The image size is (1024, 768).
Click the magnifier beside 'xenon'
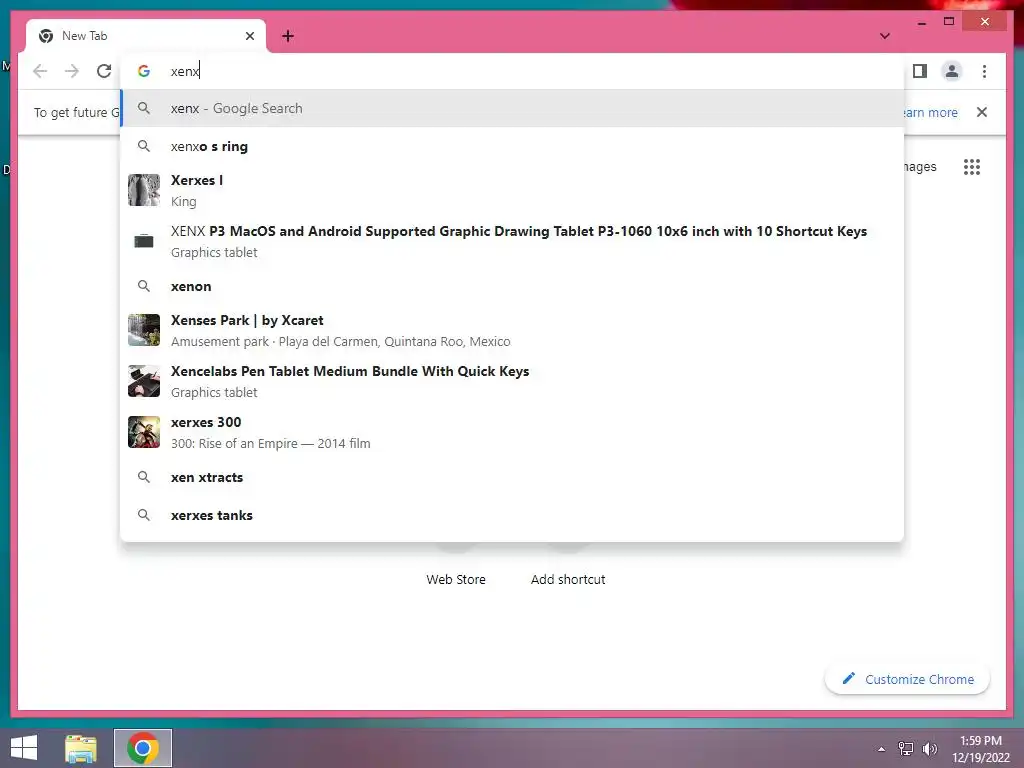tap(144, 286)
